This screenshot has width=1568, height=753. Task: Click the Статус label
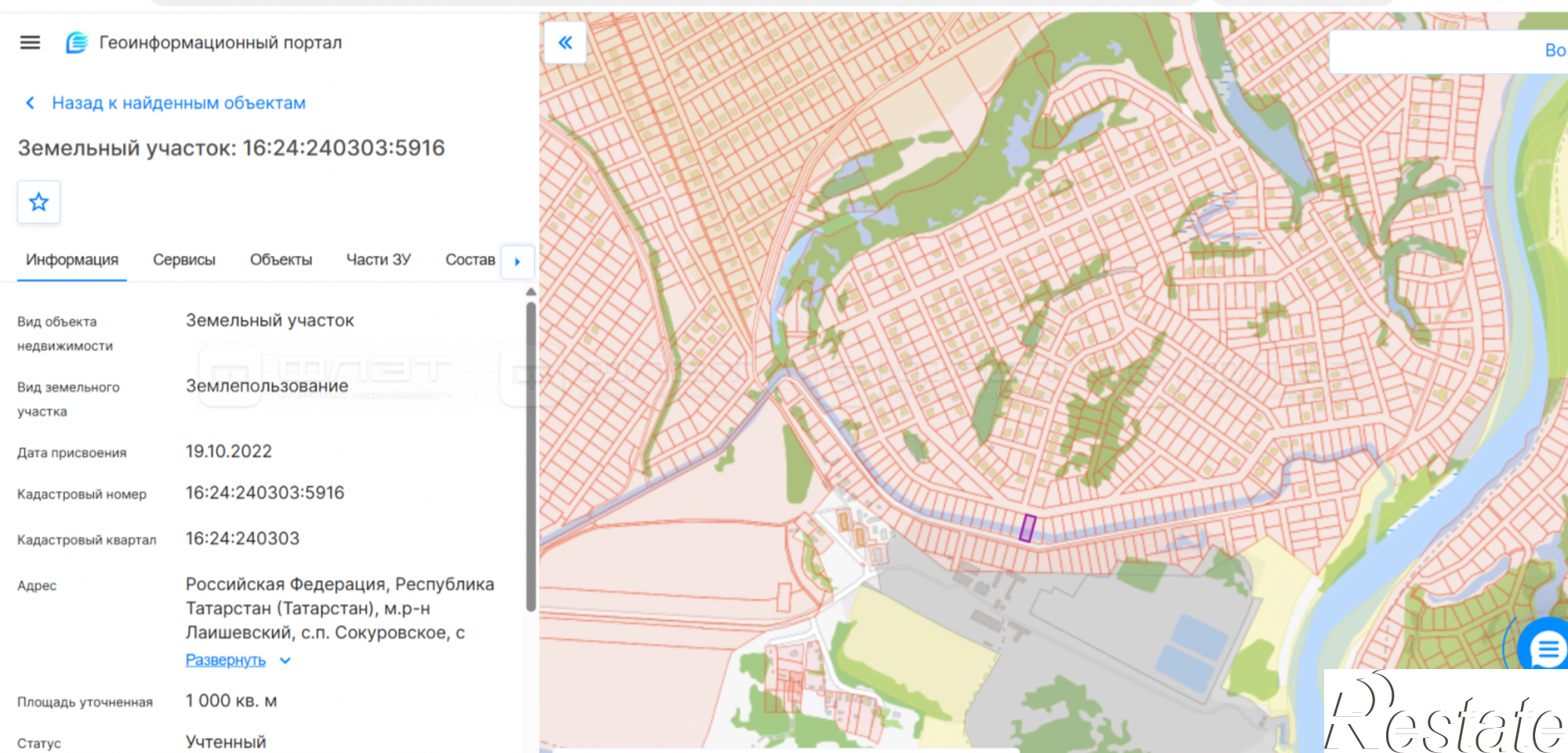[x=39, y=744]
